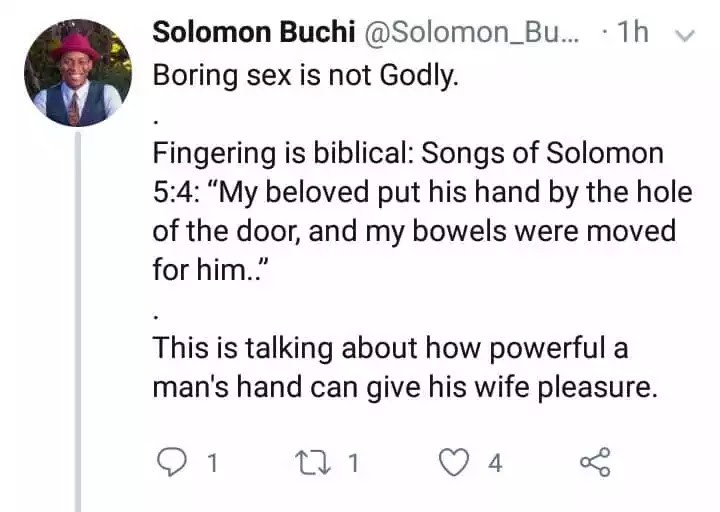Click the Songs of Solomon verse text
720x512 pixels.
(422, 211)
